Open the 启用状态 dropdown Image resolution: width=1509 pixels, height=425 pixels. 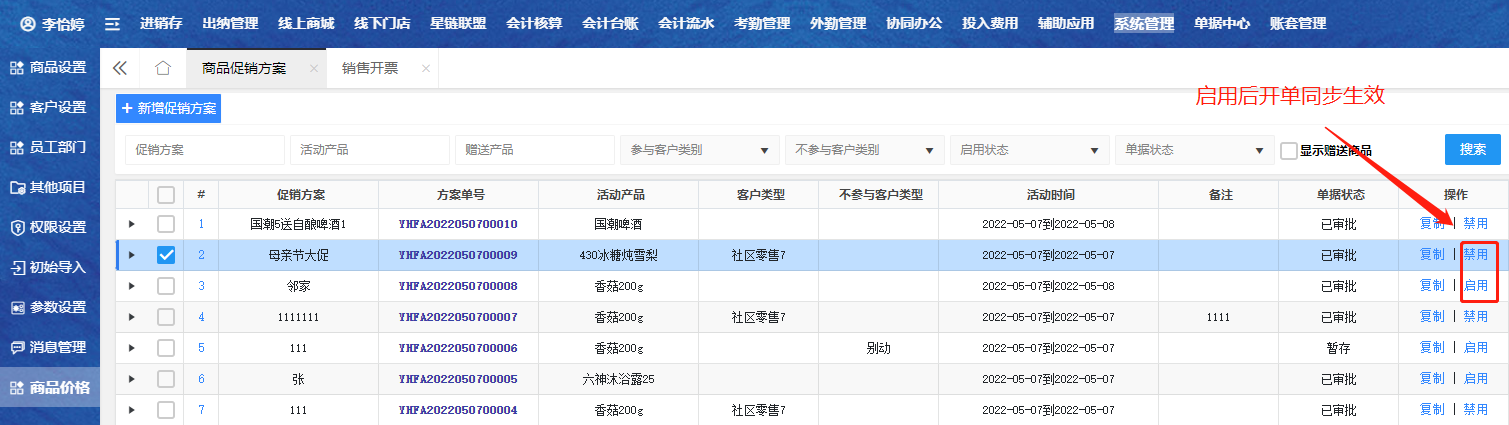(x=1029, y=150)
